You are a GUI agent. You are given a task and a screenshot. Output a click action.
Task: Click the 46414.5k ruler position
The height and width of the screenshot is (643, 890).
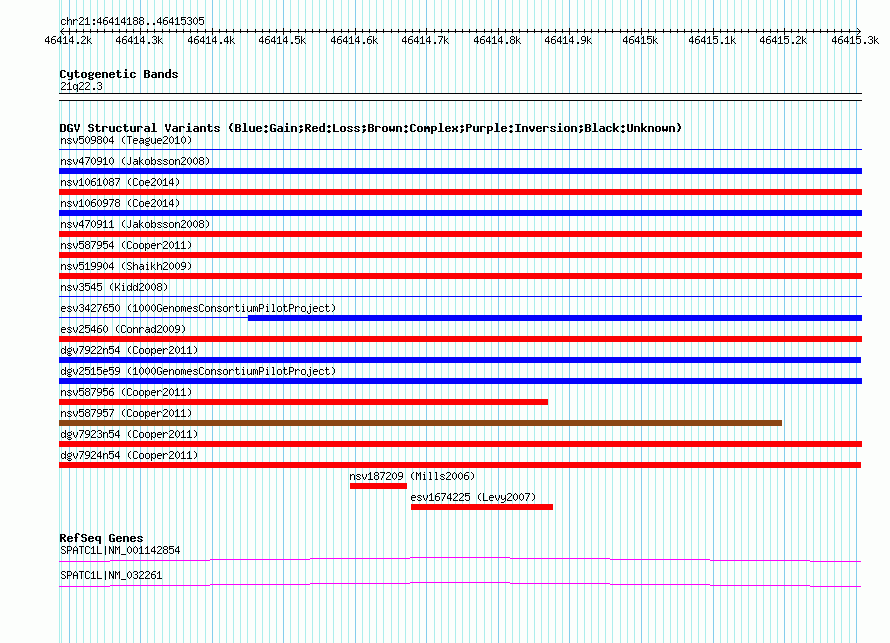282,40
